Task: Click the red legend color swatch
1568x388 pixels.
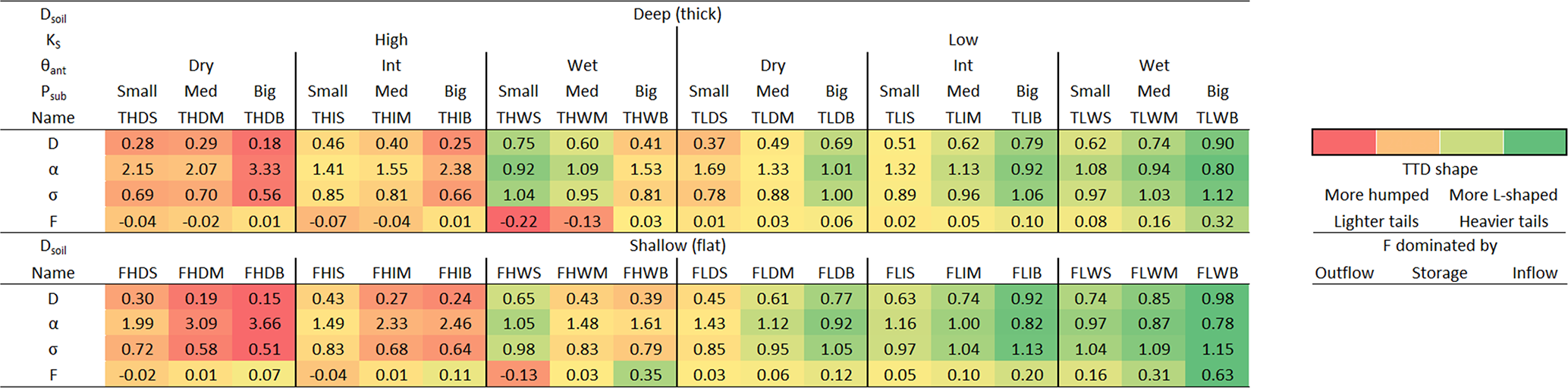Action: tap(1344, 142)
